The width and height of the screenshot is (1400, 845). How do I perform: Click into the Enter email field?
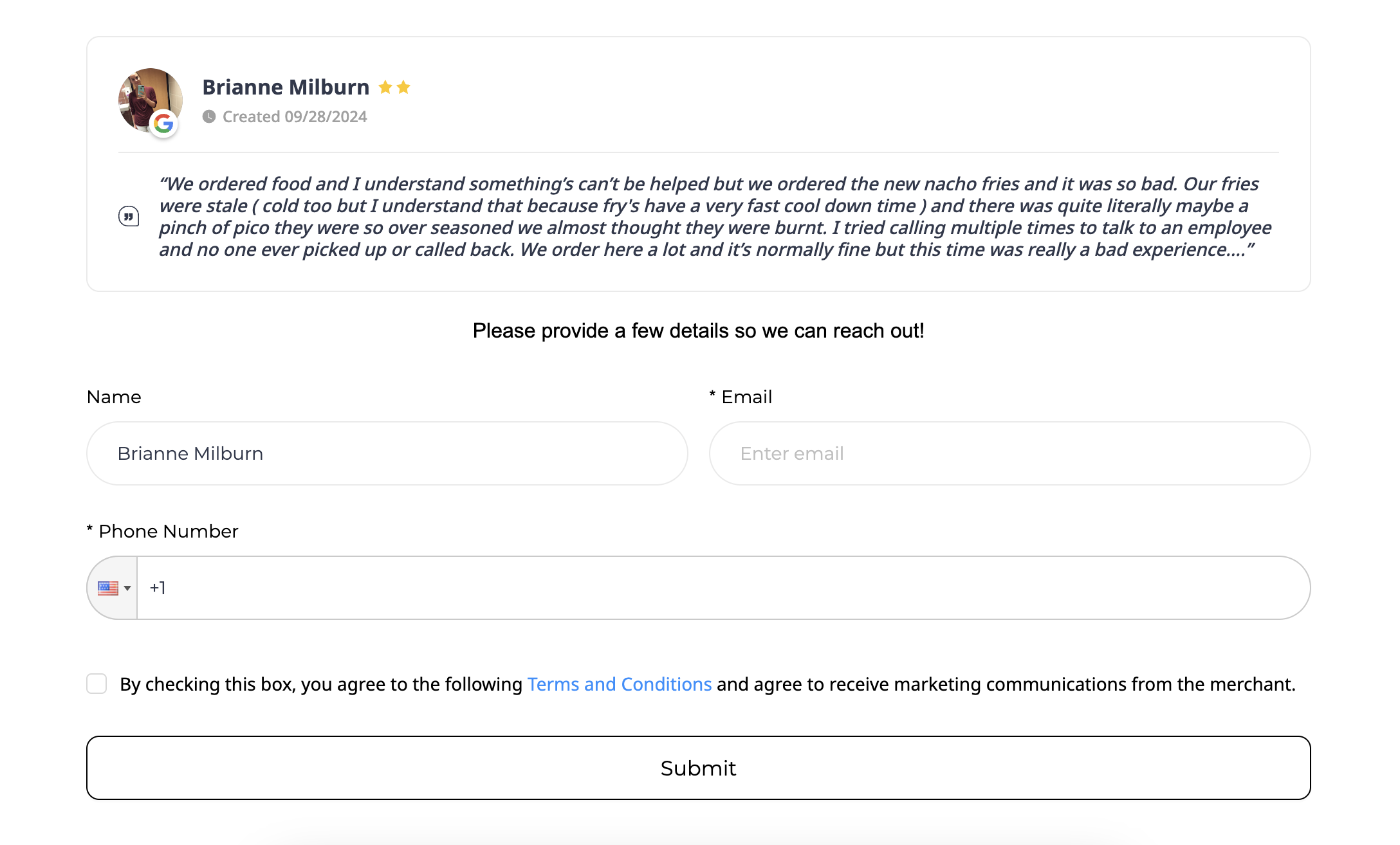pos(1009,453)
